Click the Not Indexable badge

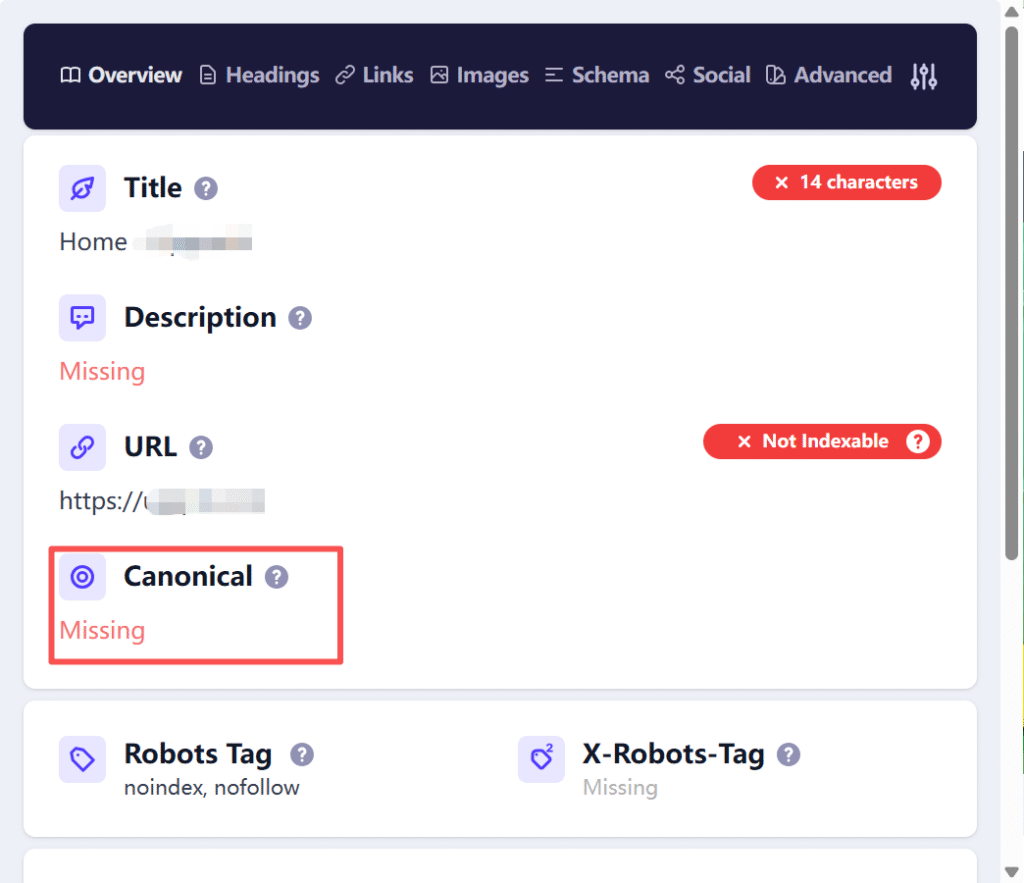822,442
